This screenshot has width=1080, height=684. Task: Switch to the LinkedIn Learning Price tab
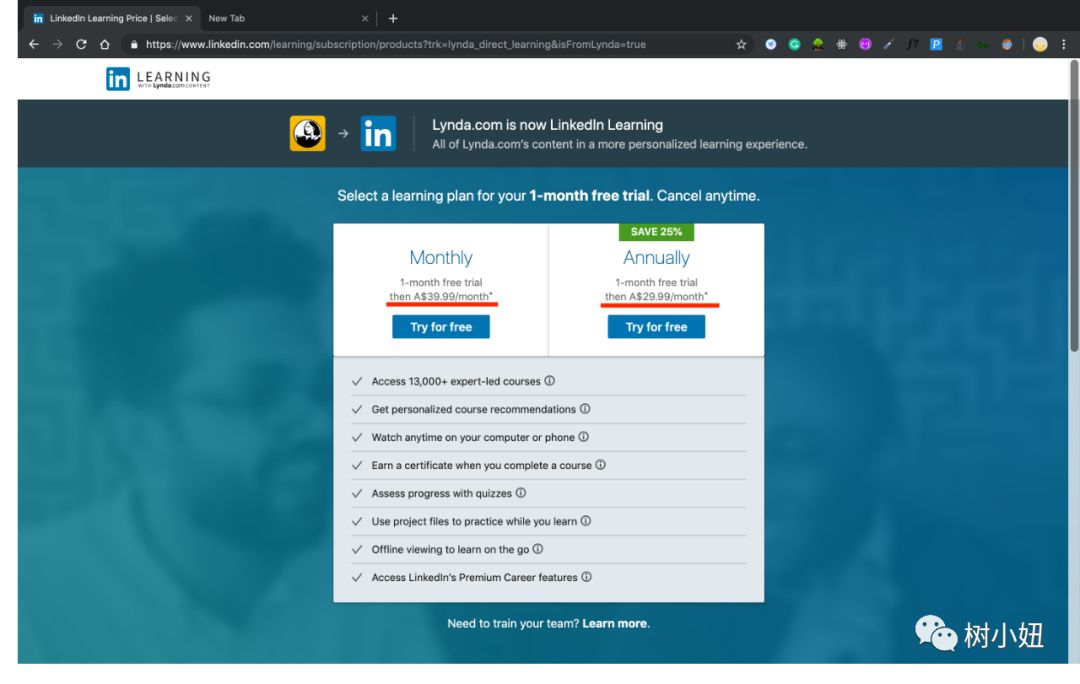tap(112, 19)
